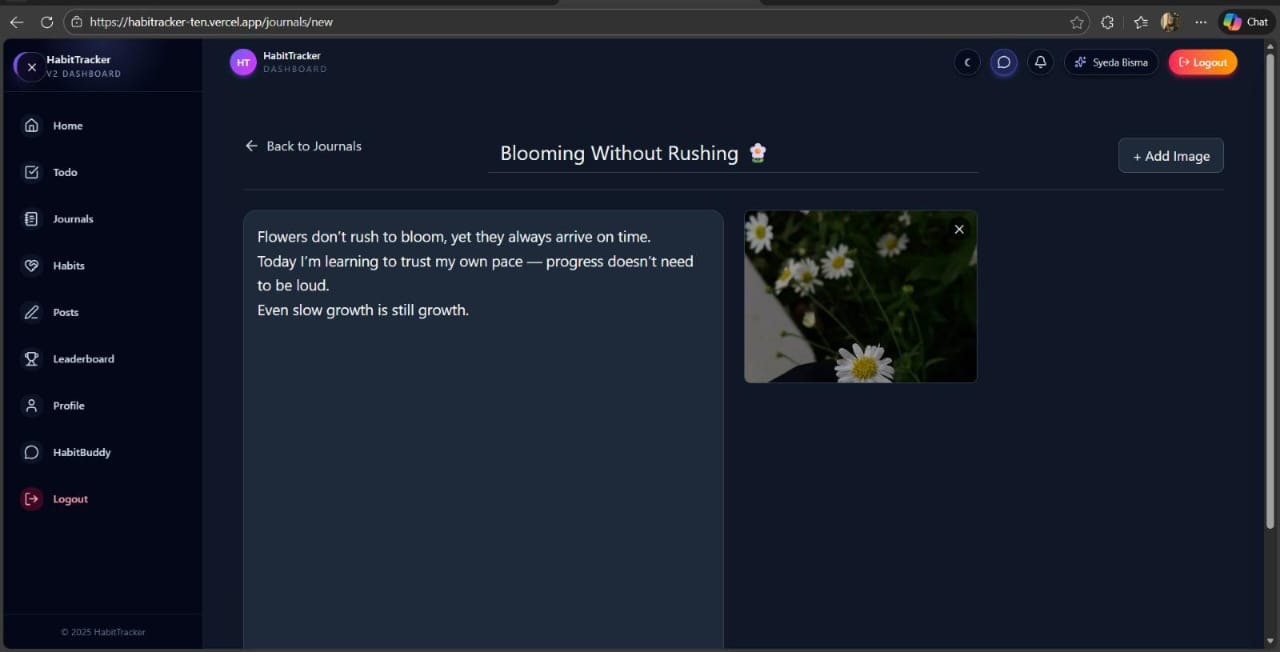Click the chat bubble icon beside the bell
1280x652 pixels.
(1004, 62)
